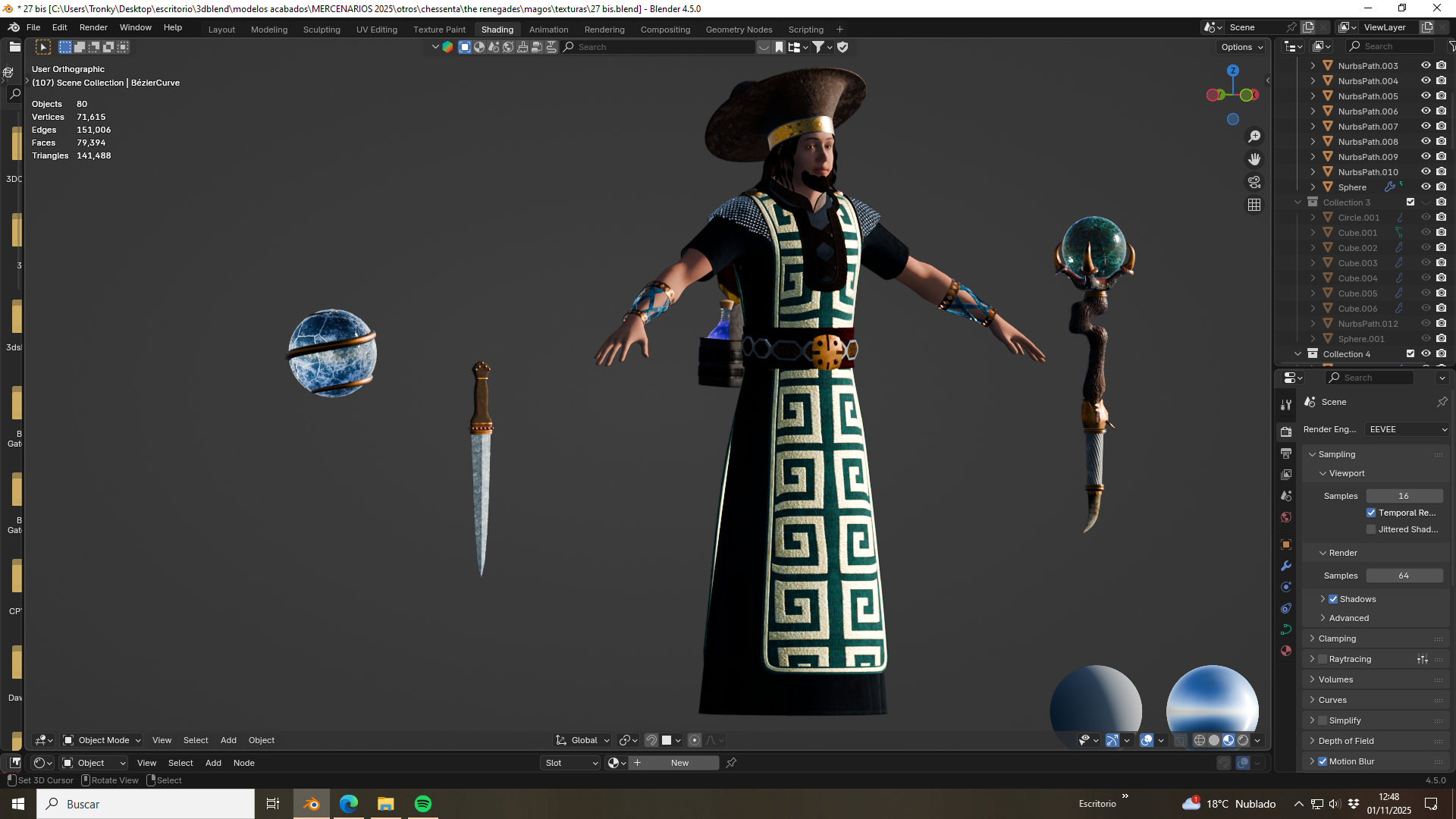
Task: Open the Output properties tab
Action: [1286, 453]
